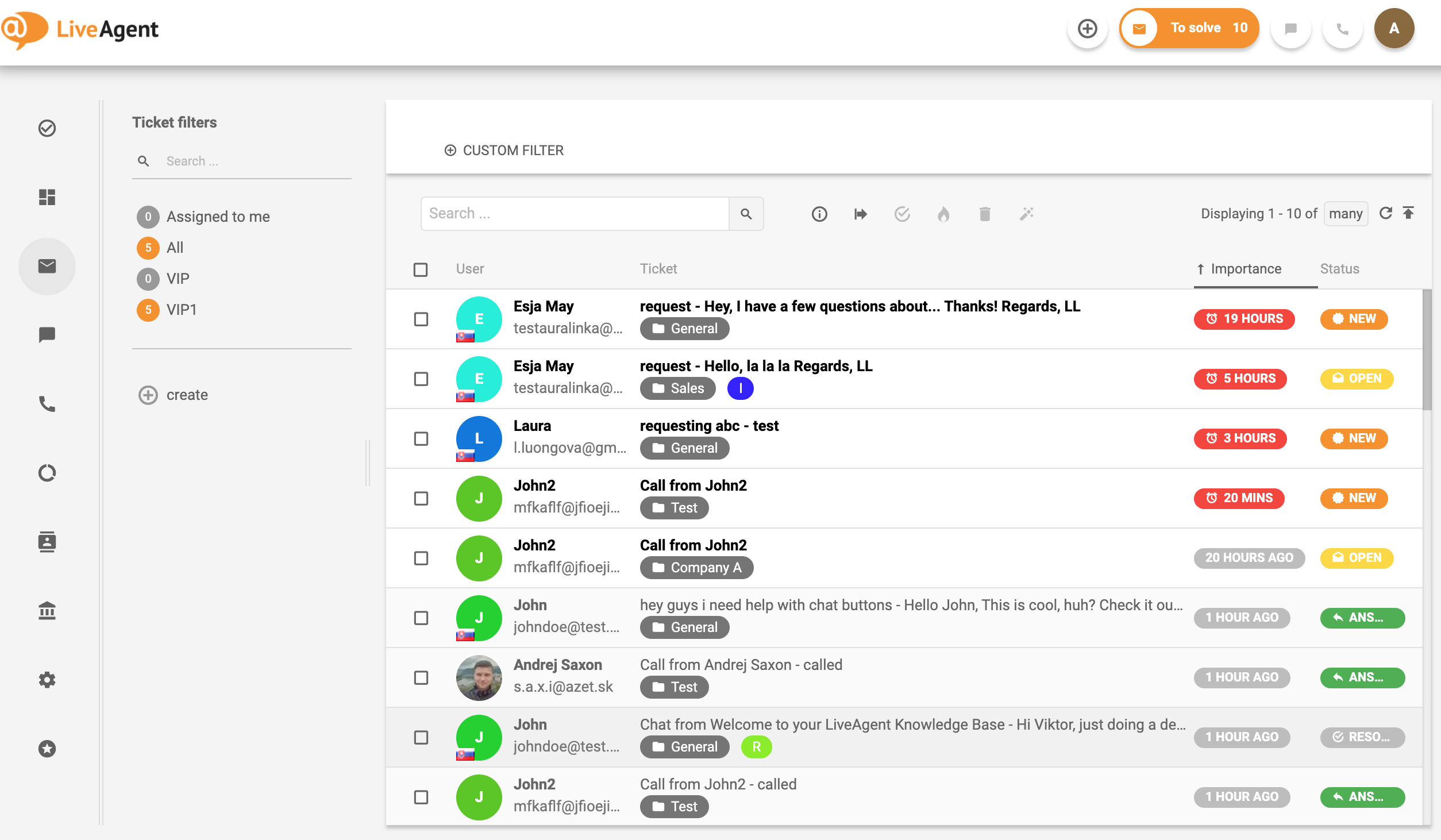This screenshot has width=1441, height=840.
Task: Refresh the ticket list
Action: (1387, 213)
